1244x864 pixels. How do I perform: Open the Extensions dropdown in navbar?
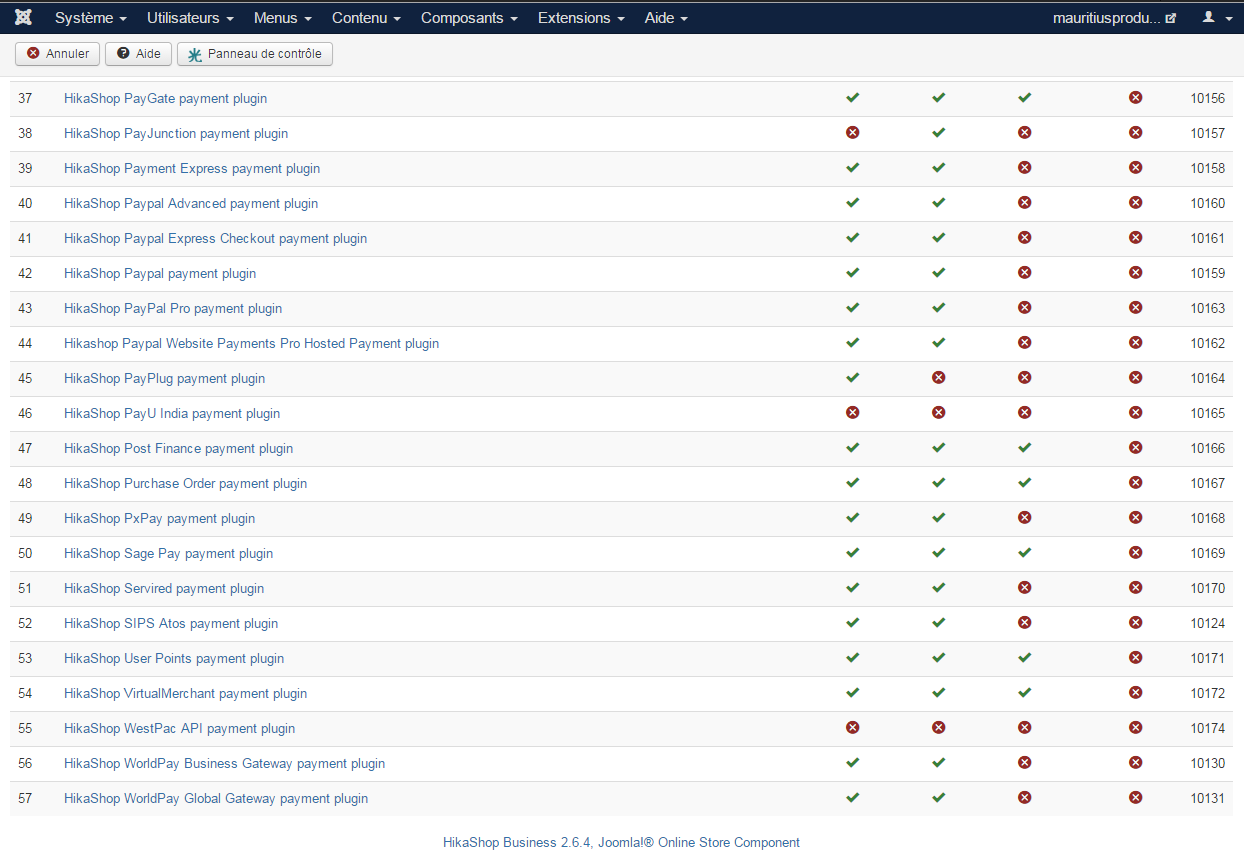(x=581, y=18)
